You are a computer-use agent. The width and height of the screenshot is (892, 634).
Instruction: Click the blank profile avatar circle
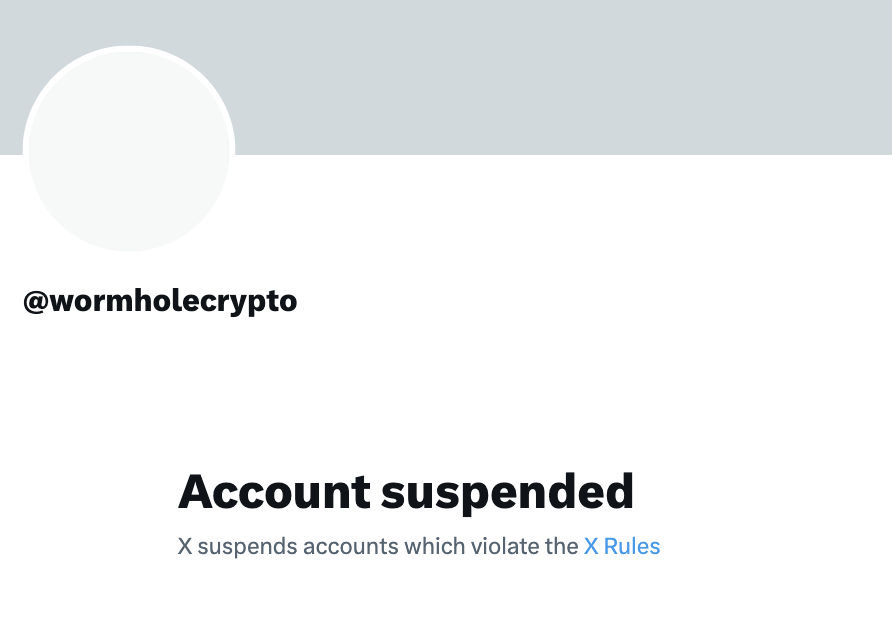[x=129, y=151]
